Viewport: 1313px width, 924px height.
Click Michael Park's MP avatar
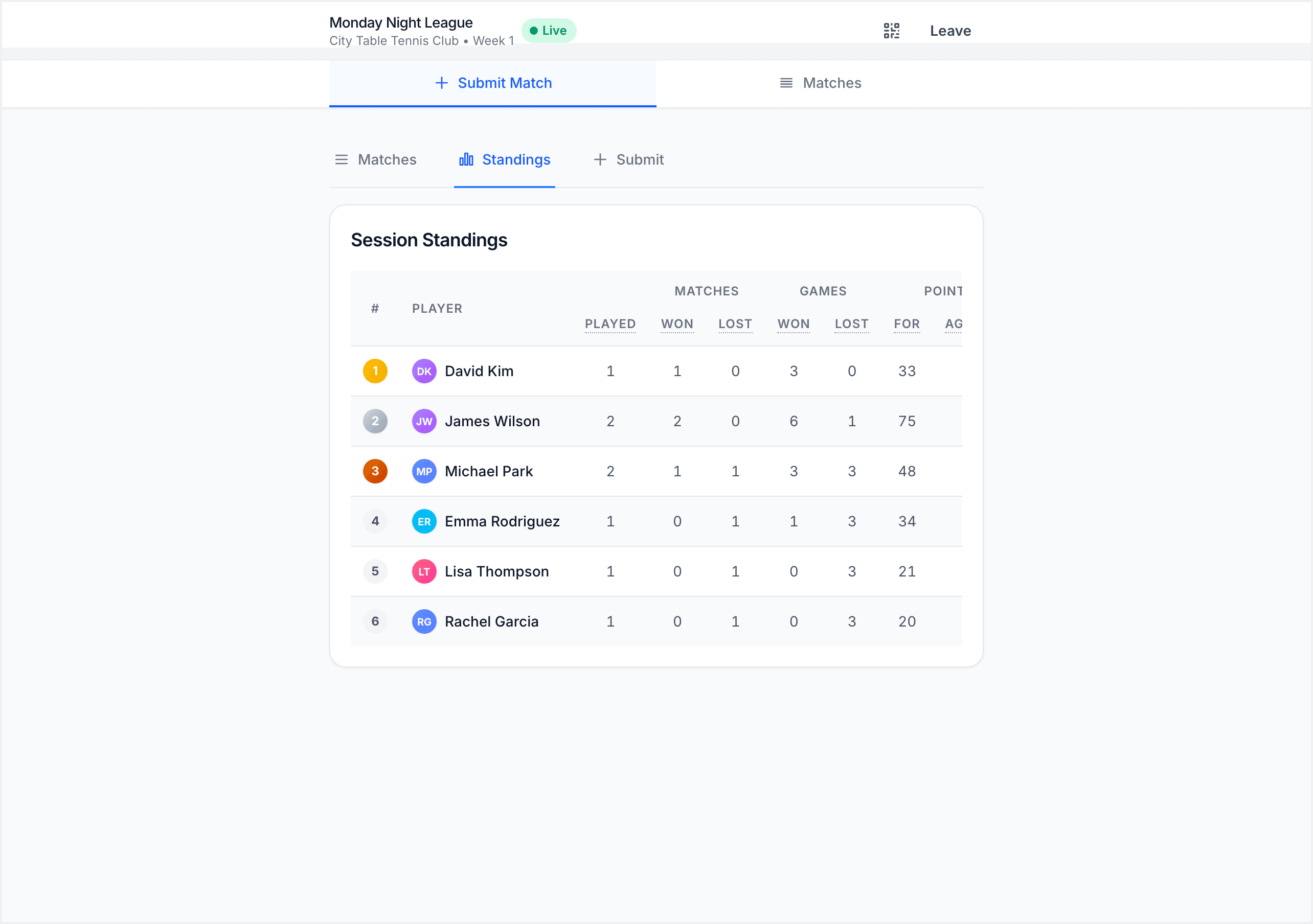pos(424,471)
